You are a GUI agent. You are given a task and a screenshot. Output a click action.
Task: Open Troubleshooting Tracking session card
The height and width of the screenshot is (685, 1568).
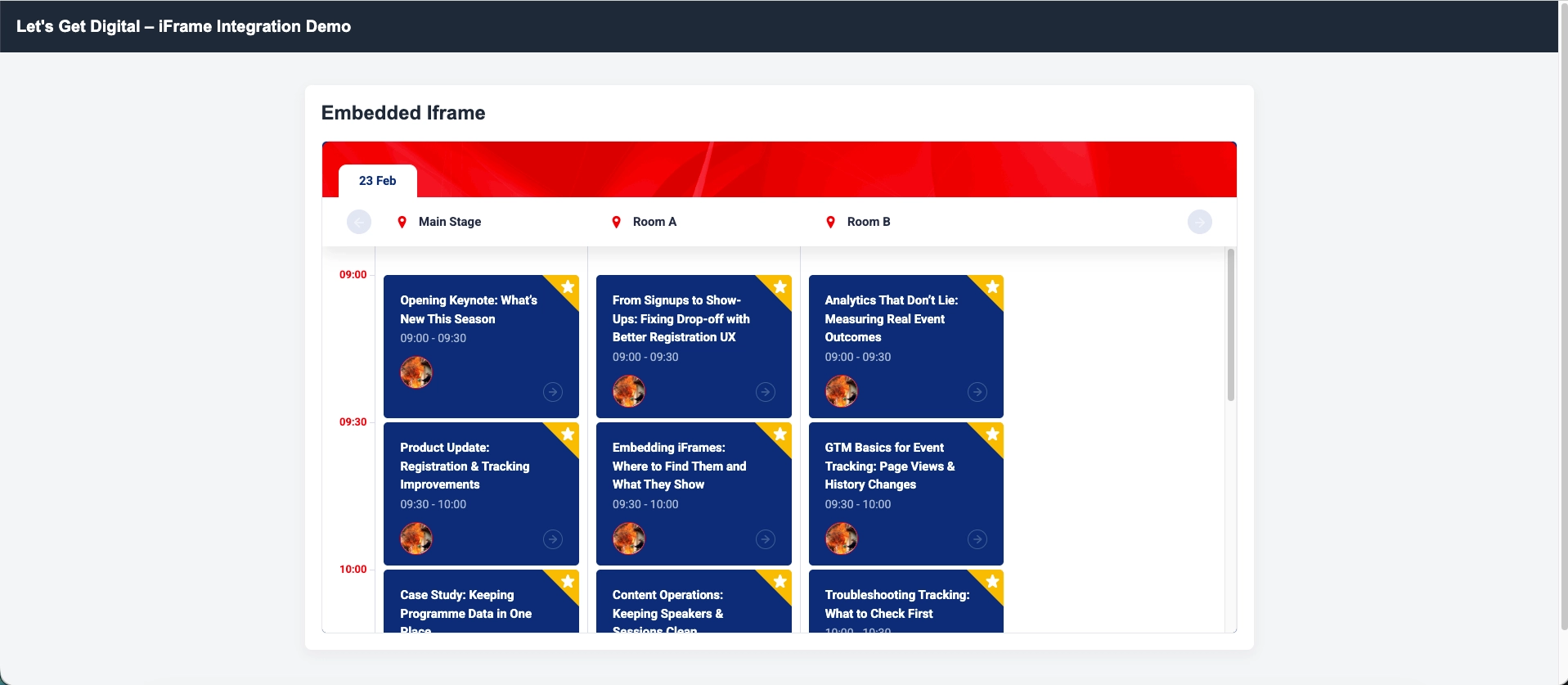coord(896,604)
